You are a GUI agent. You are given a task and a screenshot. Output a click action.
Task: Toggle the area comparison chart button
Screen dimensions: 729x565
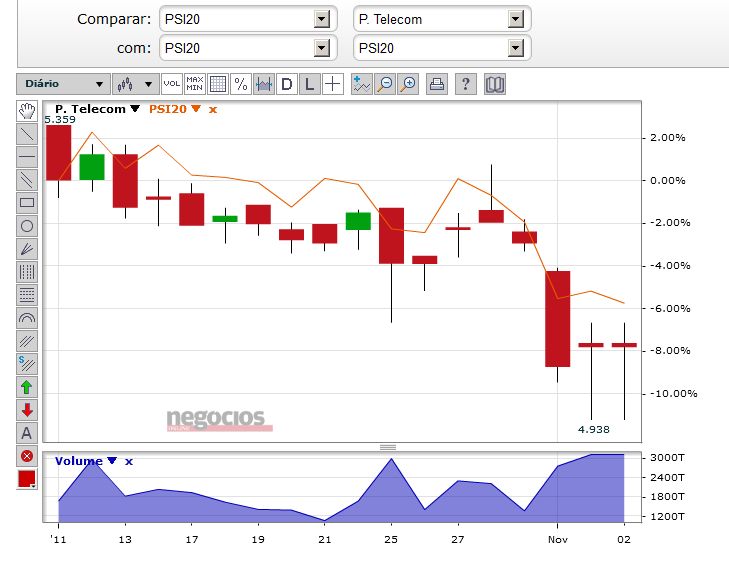264,84
